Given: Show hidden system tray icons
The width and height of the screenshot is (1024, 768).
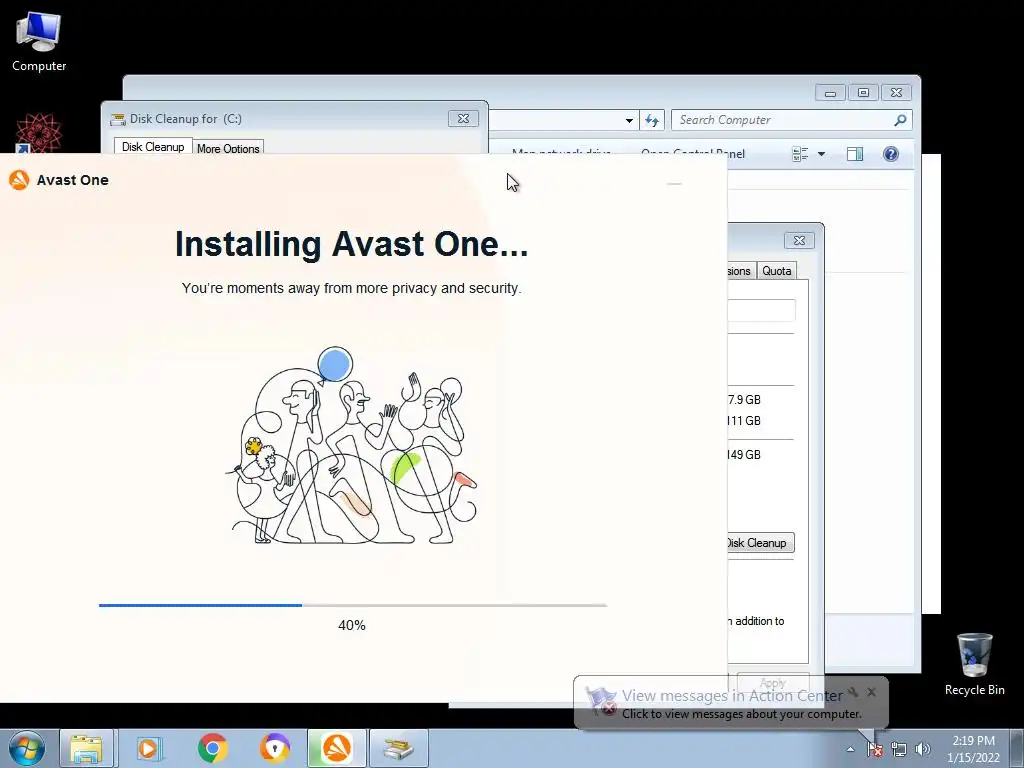Looking at the screenshot, I should [850, 750].
